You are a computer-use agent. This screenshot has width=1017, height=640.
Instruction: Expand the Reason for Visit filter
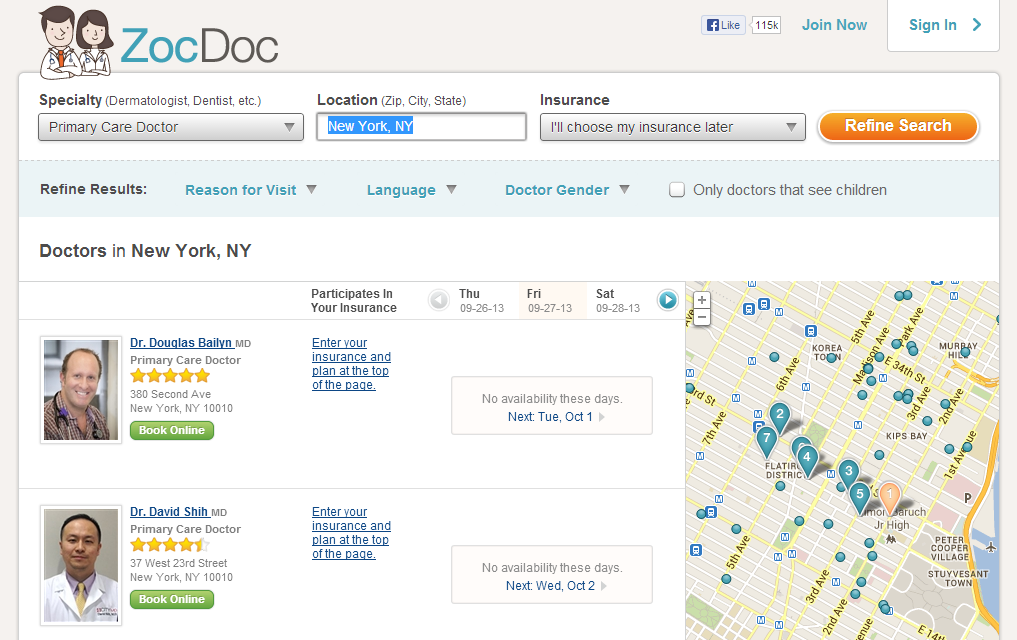click(250, 190)
